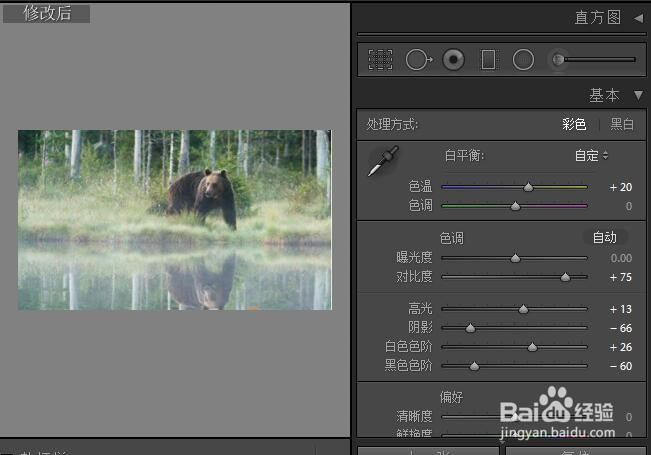
Task: Choose 黑白 treatment mode
Action: (x=622, y=124)
